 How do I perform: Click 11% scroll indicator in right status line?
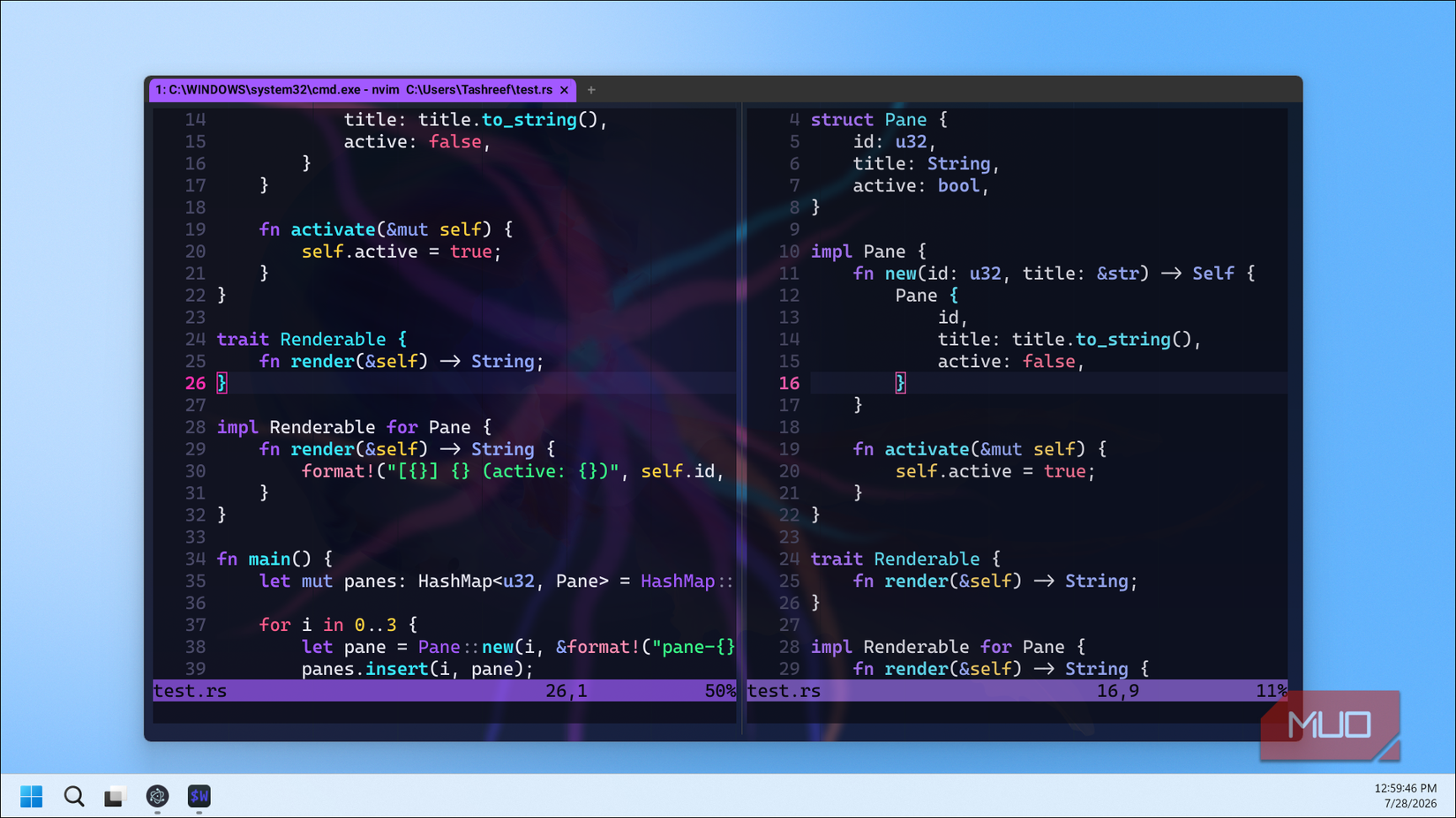click(x=1272, y=691)
